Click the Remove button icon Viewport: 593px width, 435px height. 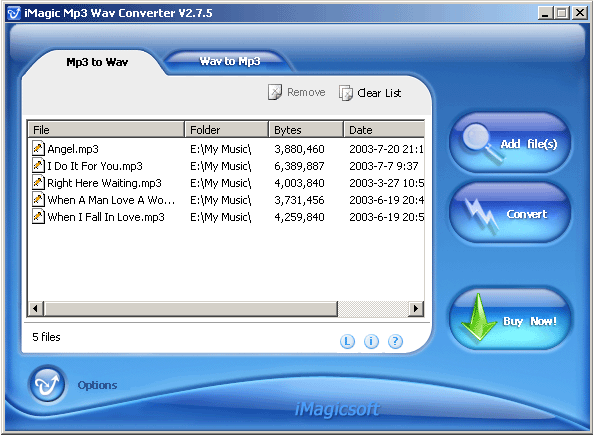coord(275,92)
